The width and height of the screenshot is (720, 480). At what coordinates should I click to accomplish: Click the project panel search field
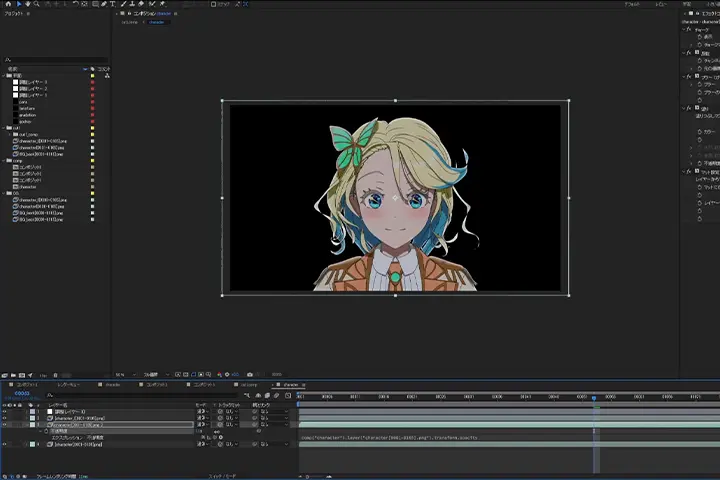coord(55,60)
